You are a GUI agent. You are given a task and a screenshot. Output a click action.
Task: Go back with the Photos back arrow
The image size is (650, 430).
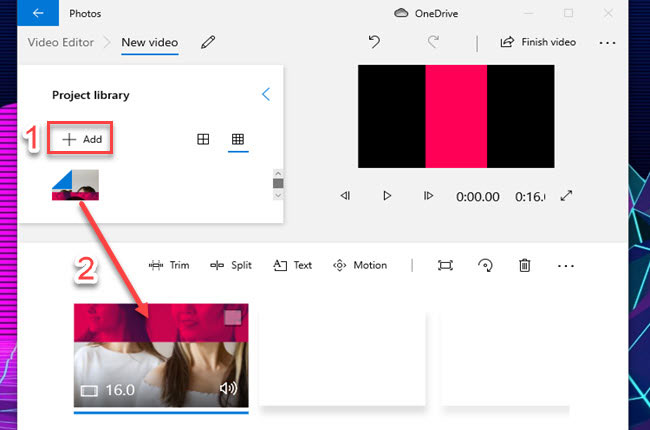[x=38, y=13]
